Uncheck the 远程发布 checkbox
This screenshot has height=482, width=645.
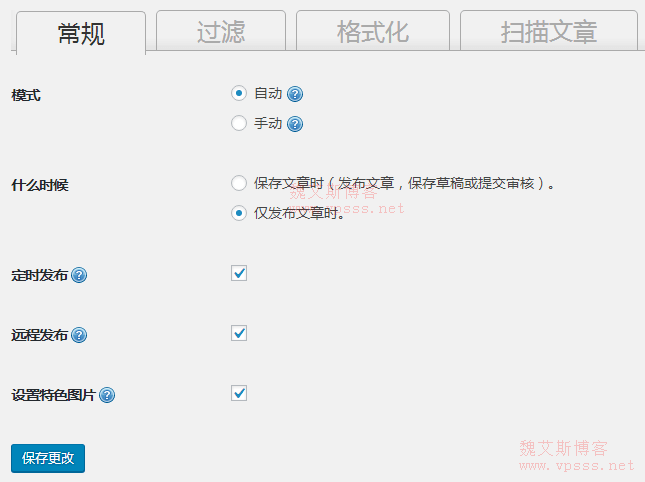239,333
